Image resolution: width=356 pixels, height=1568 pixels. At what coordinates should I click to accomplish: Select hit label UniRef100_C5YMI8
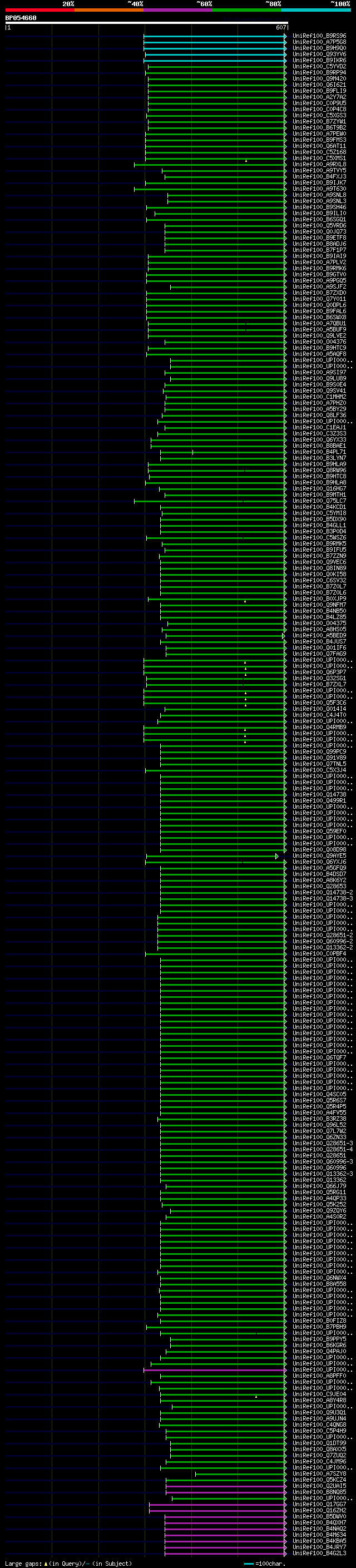click(319, 512)
